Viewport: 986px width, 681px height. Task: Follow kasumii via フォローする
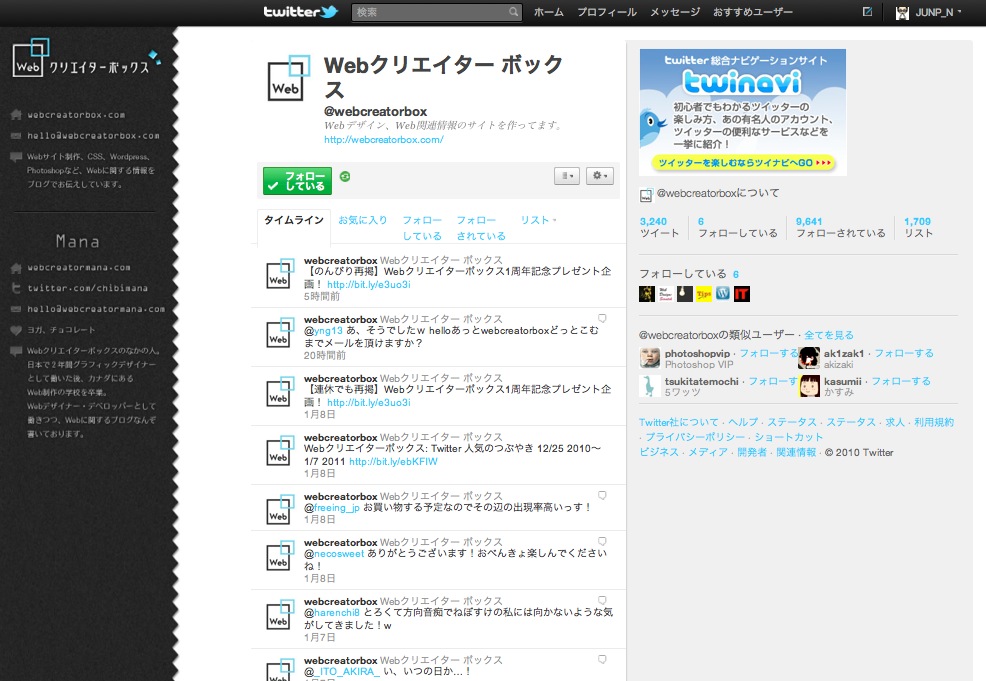coord(900,381)
